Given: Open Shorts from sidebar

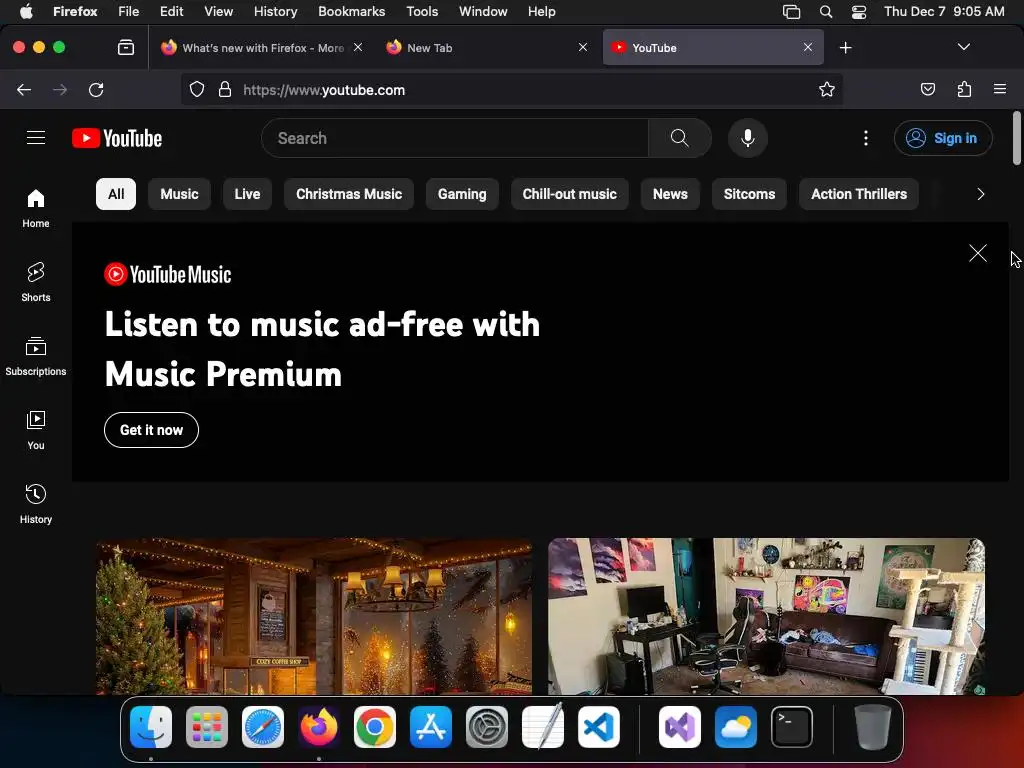Looking at the screenshot, I should pyautogui.click(x=36, y=283).
